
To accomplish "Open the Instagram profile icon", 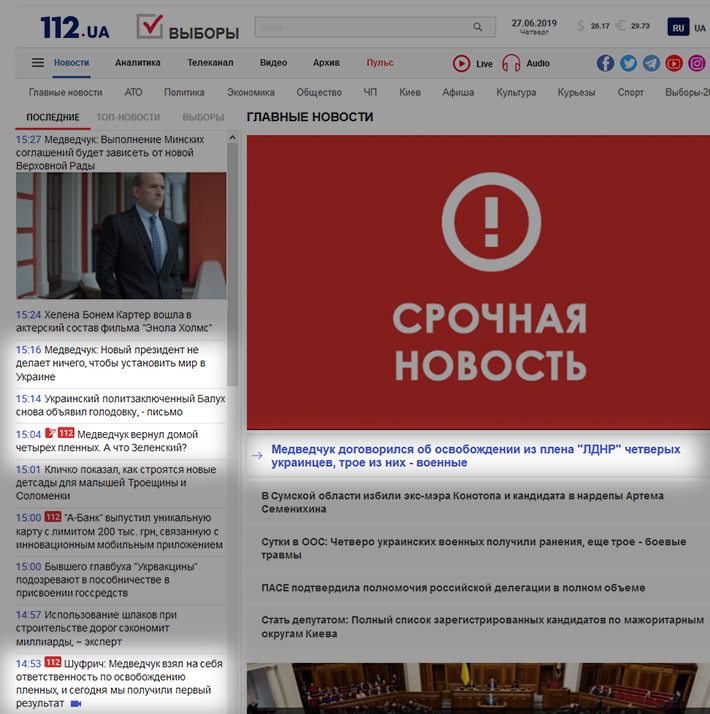I will click(697, 63).
